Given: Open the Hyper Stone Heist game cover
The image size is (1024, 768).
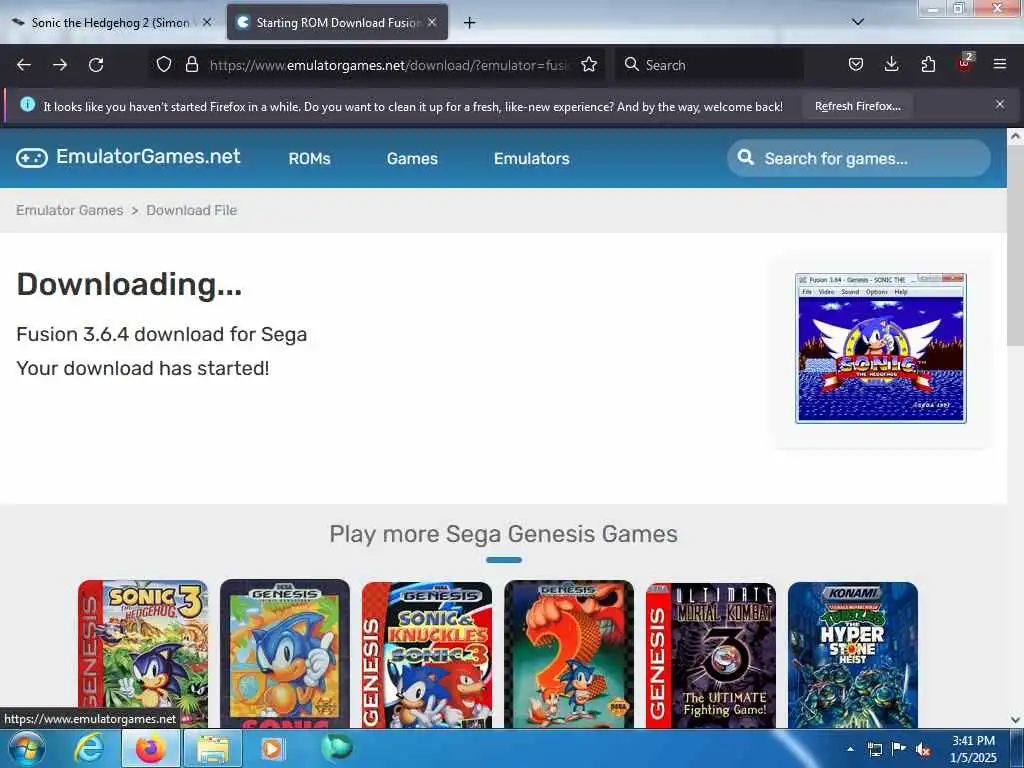Looking at the screenshot, I should coord(853,654).
